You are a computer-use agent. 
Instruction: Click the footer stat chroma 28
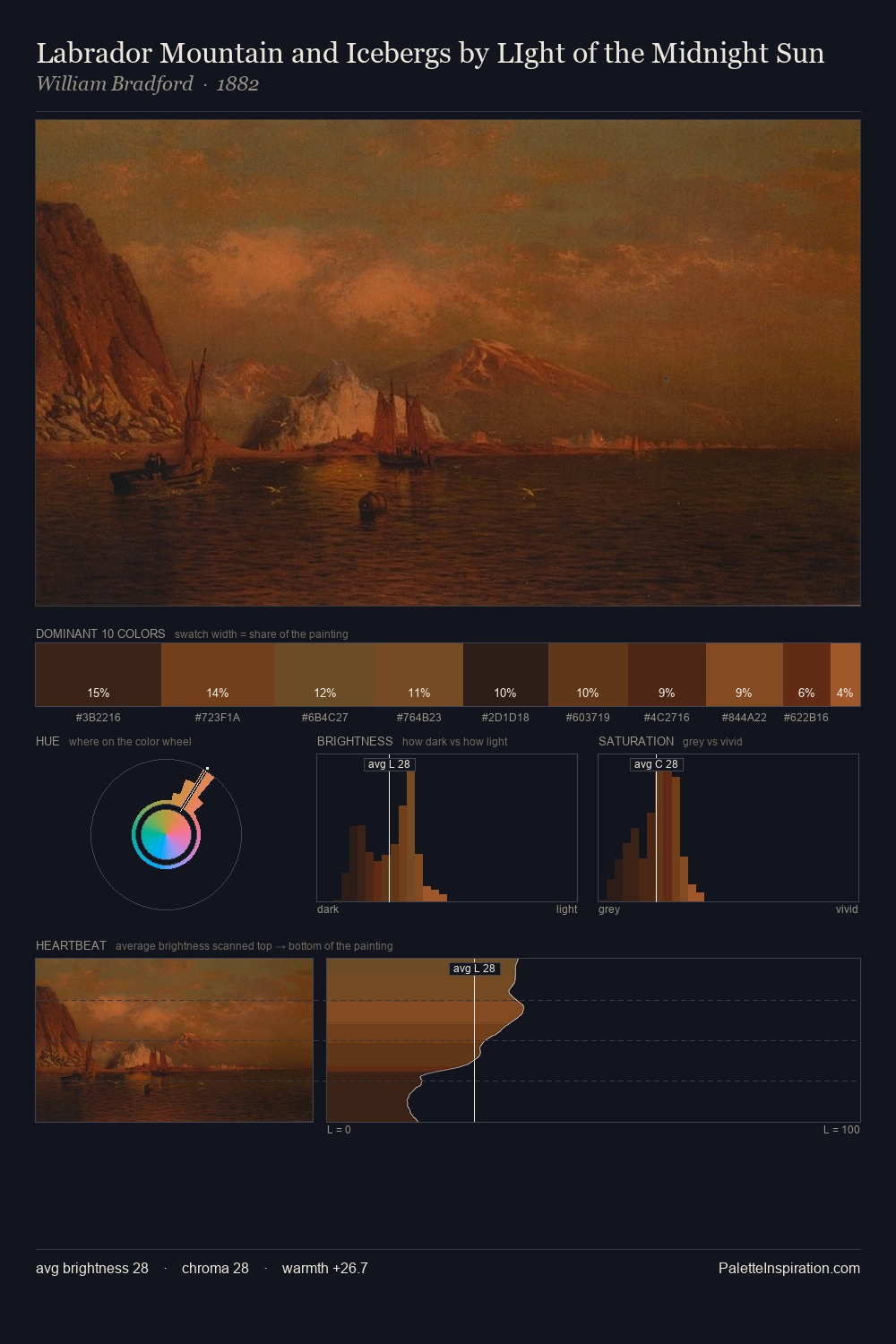(x=215, y=1268)
